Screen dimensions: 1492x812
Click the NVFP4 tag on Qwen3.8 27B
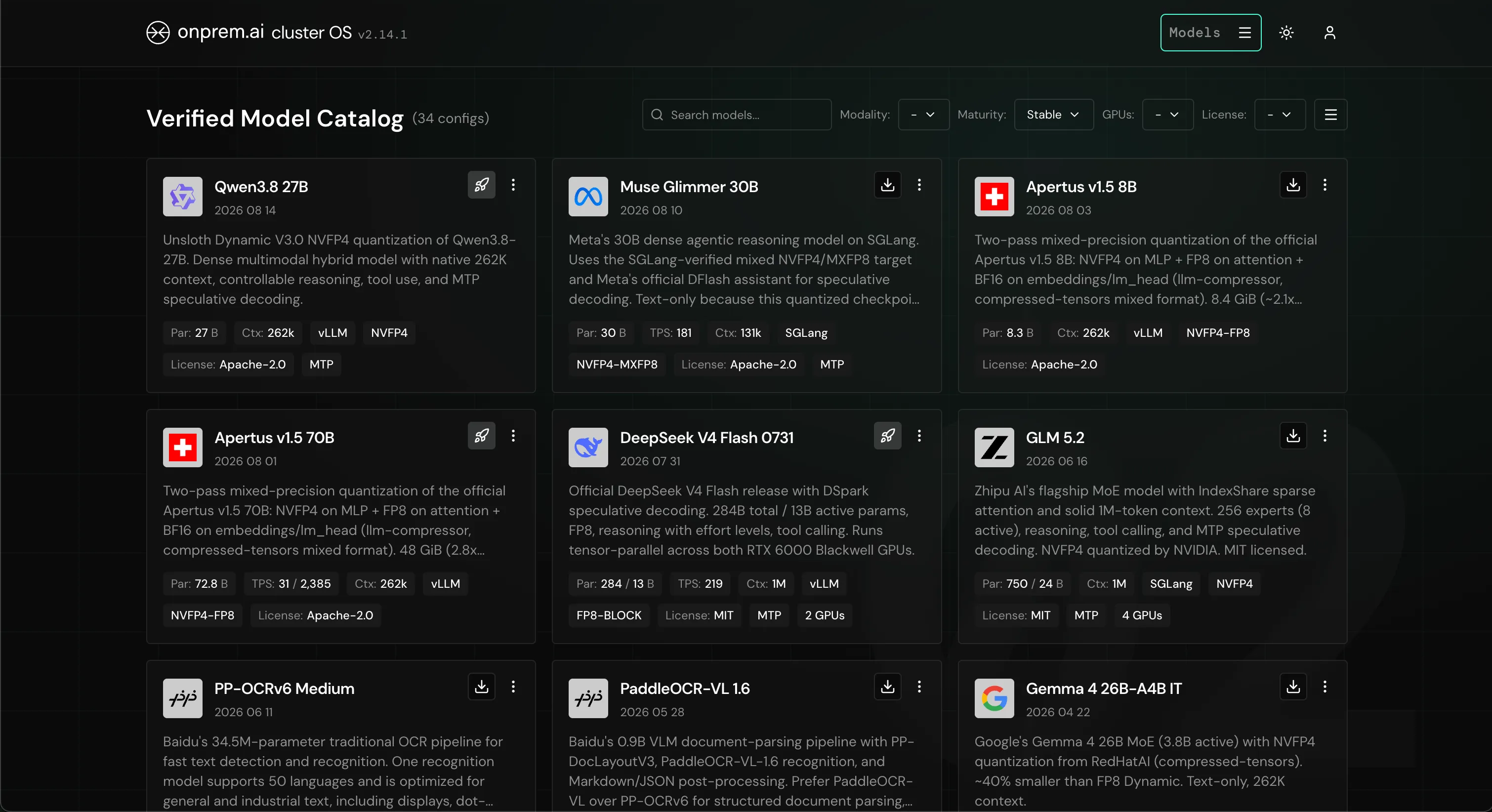pos(389,332)
